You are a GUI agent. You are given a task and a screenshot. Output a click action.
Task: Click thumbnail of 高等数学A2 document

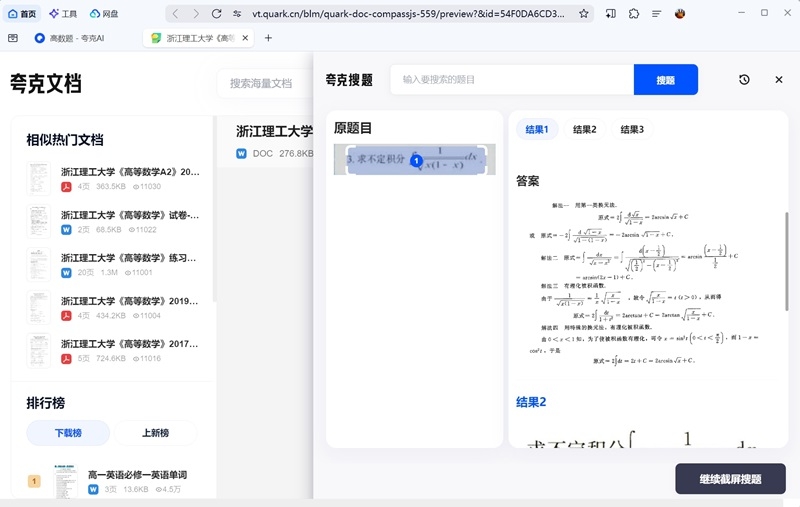39,179
